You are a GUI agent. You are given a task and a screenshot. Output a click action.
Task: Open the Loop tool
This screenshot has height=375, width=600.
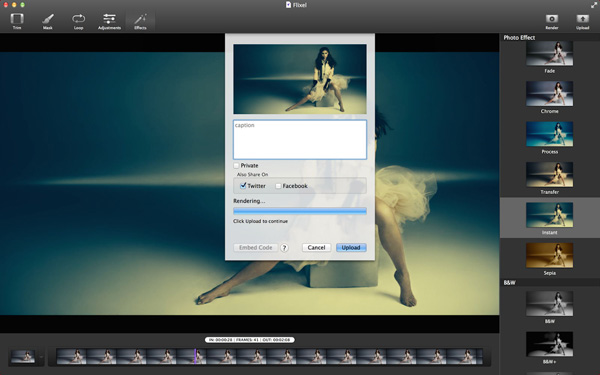[78, 21]
